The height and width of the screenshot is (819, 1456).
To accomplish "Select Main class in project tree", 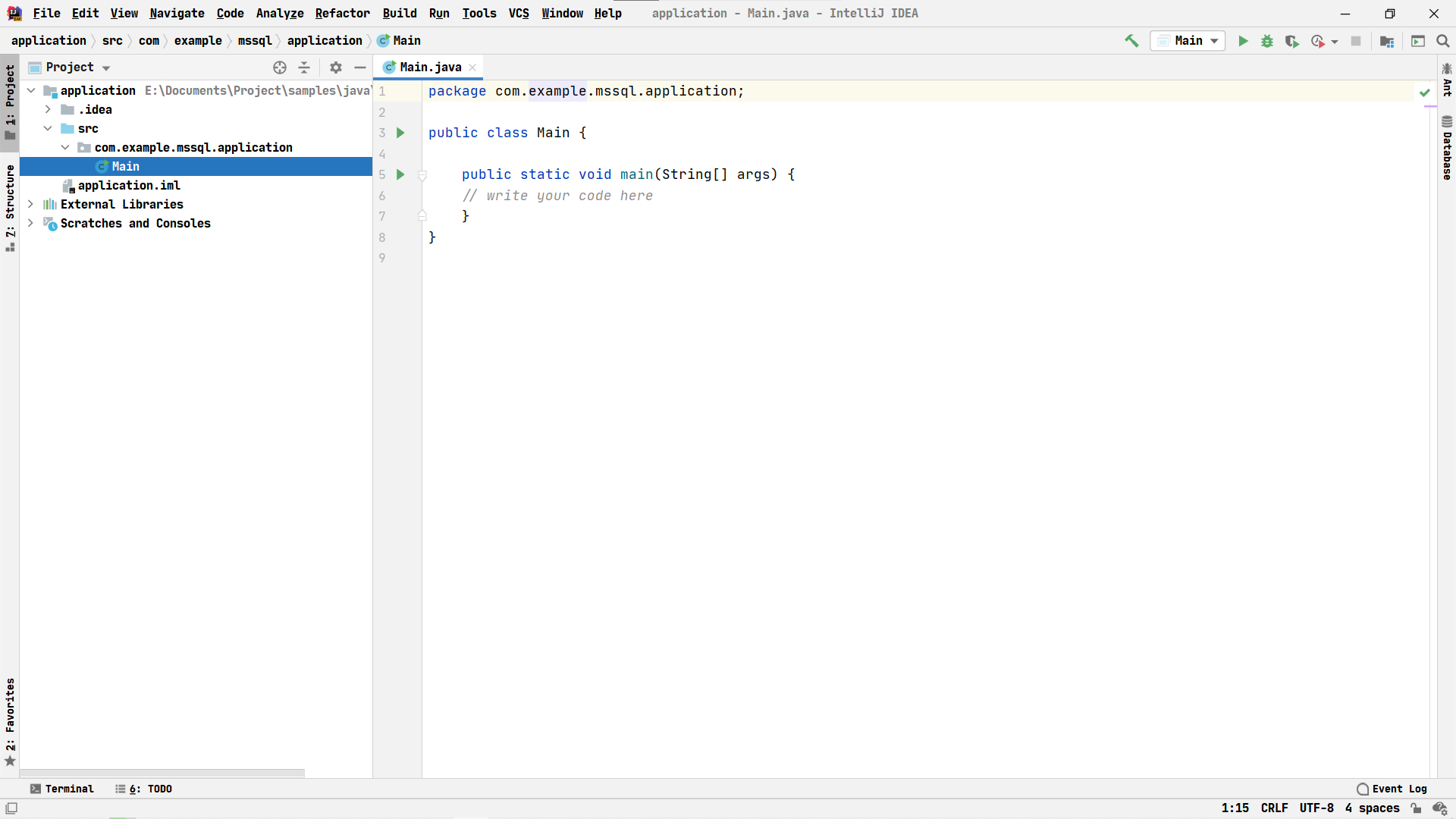I will click(196, 167).
